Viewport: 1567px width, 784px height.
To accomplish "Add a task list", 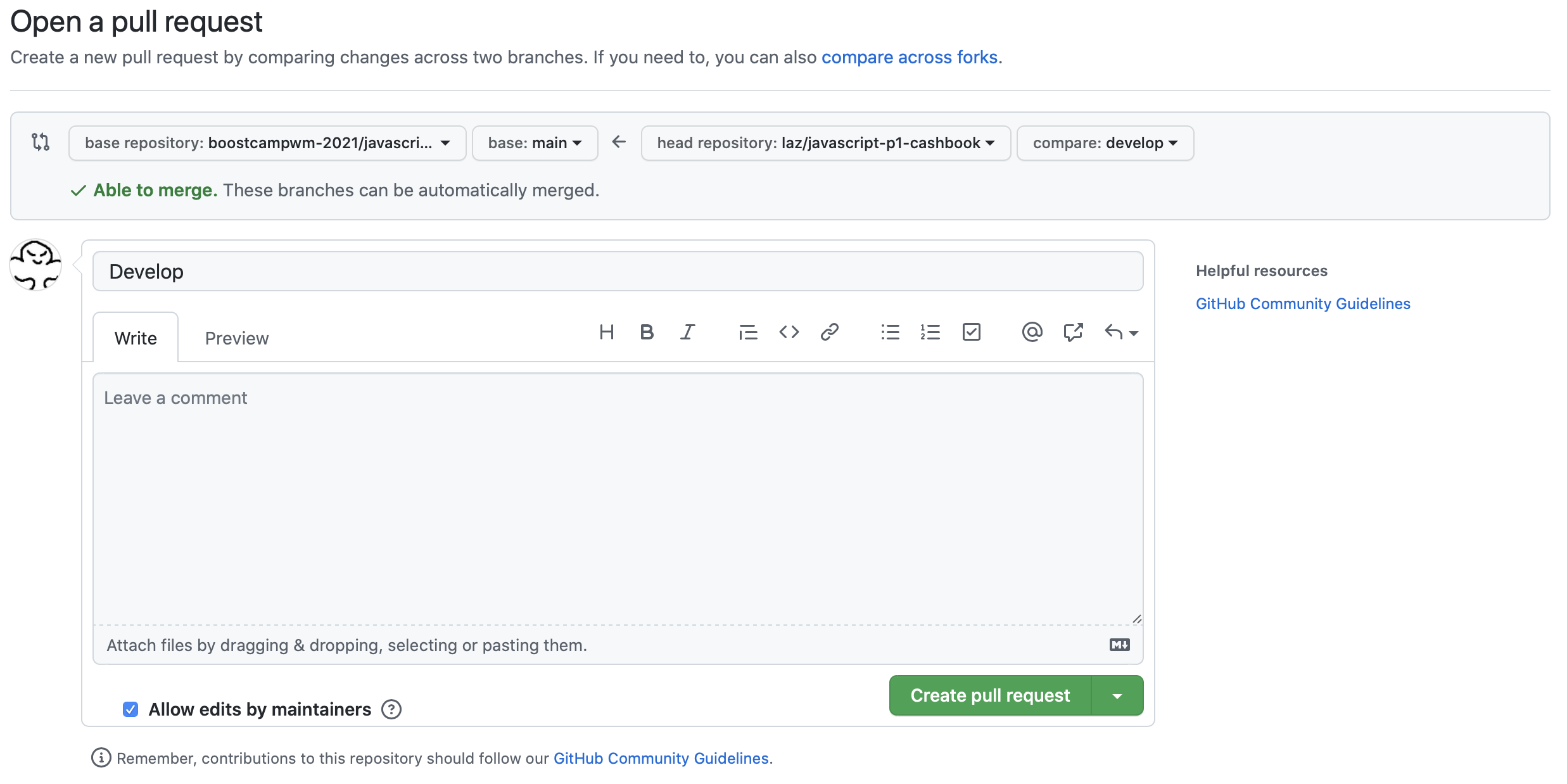I will pos(971,332).
